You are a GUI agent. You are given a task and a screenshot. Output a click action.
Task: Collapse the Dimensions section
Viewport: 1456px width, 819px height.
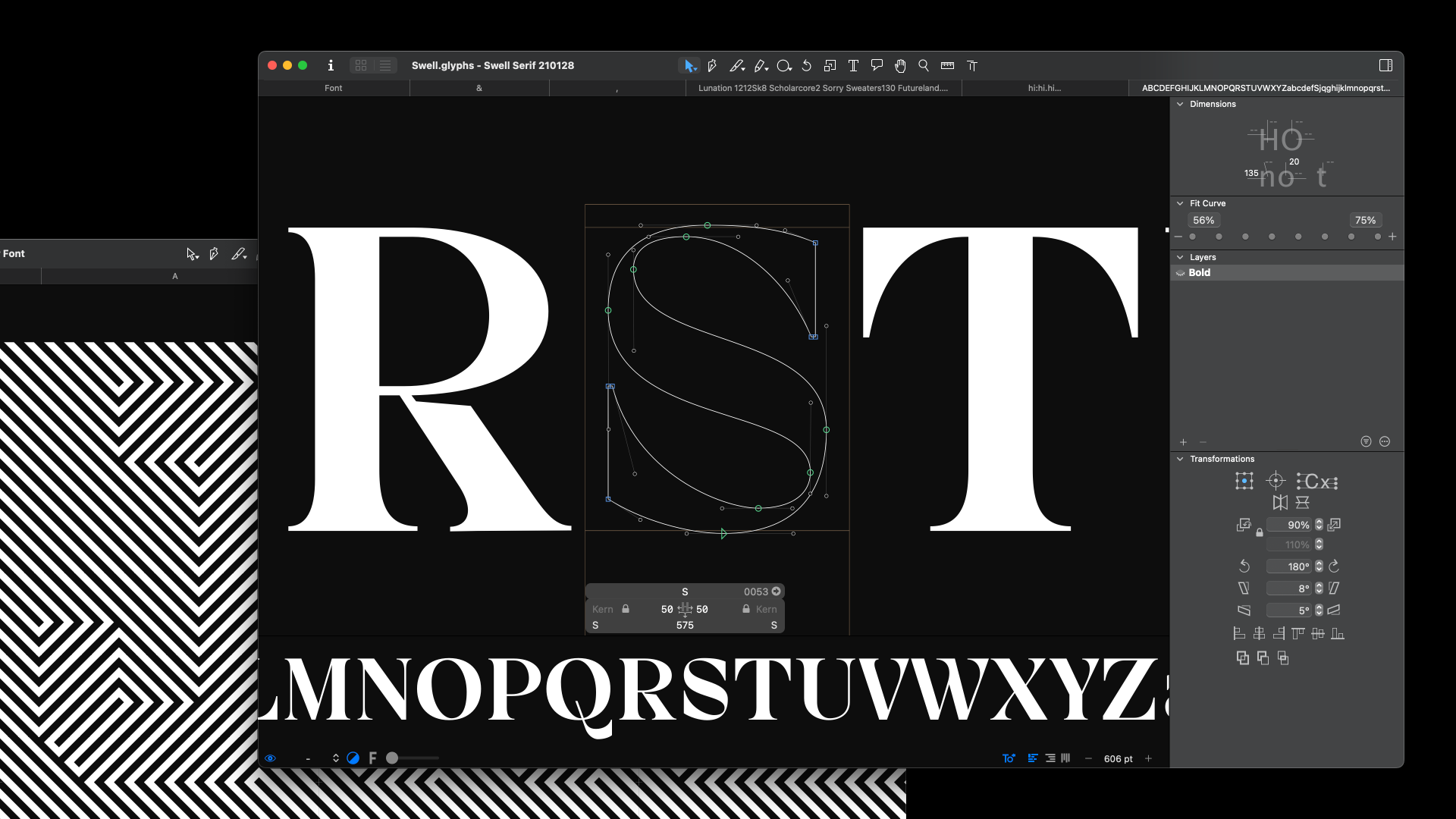[1180, 104]
